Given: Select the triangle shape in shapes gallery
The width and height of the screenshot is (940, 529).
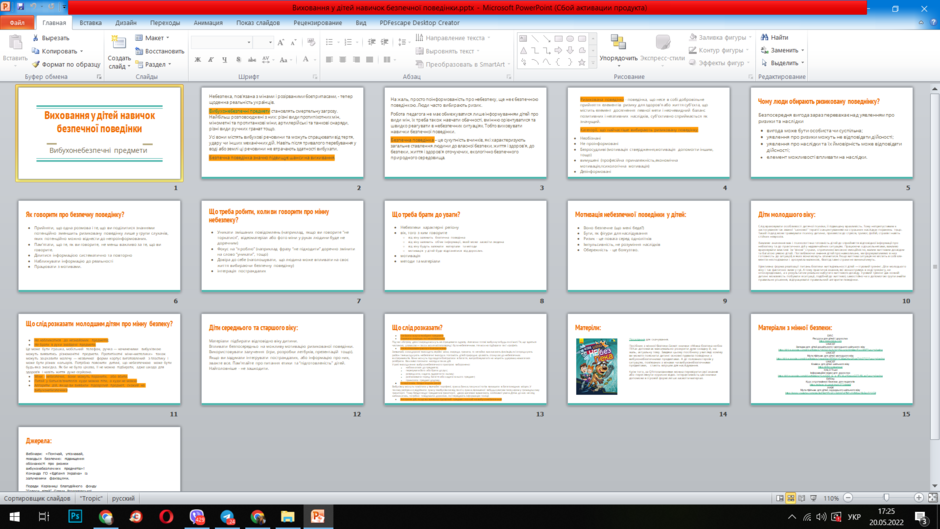Looking at the screenshot, I should pyautogui.click(x=523, y=50).
